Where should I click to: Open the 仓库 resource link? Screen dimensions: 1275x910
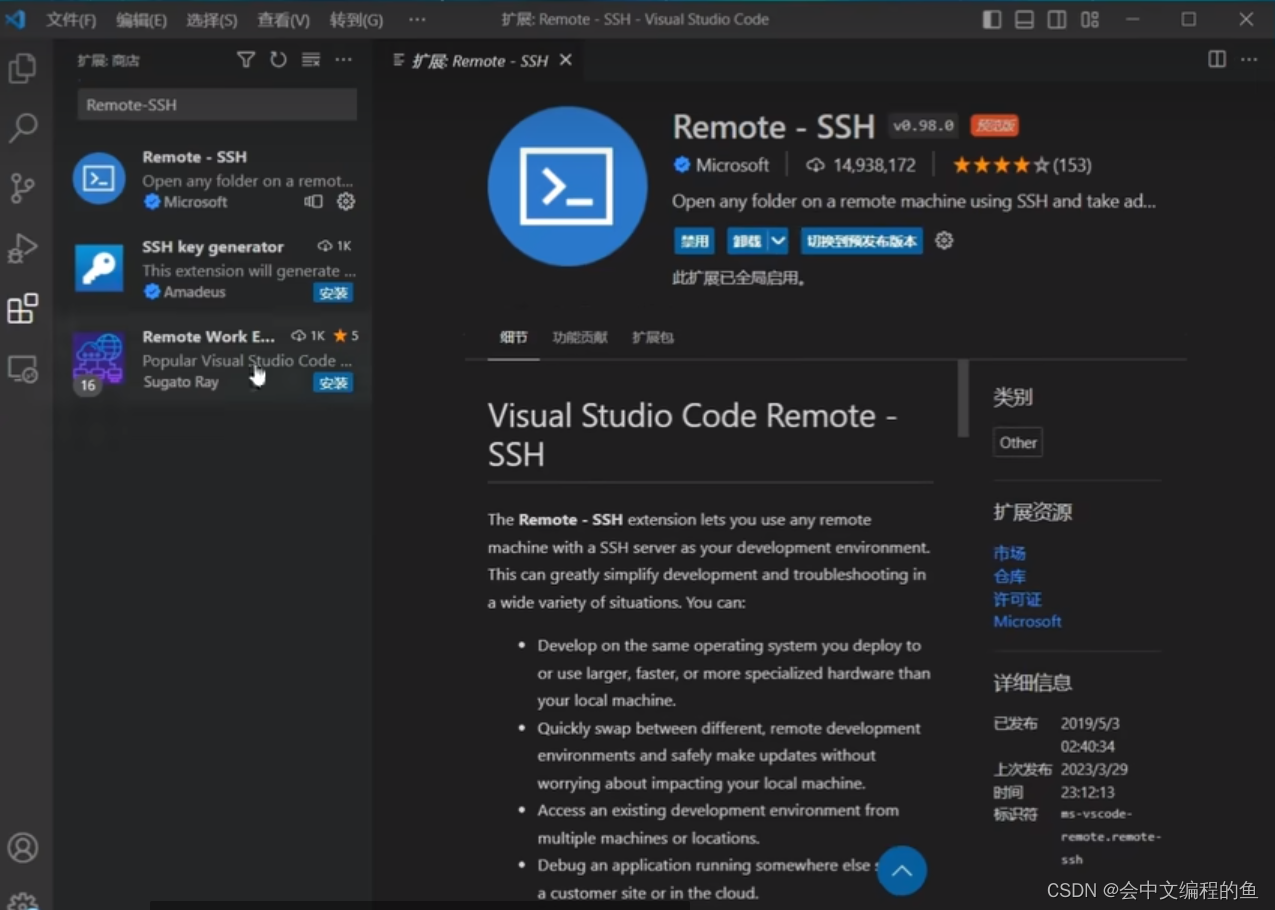(x=1009, y=576)
